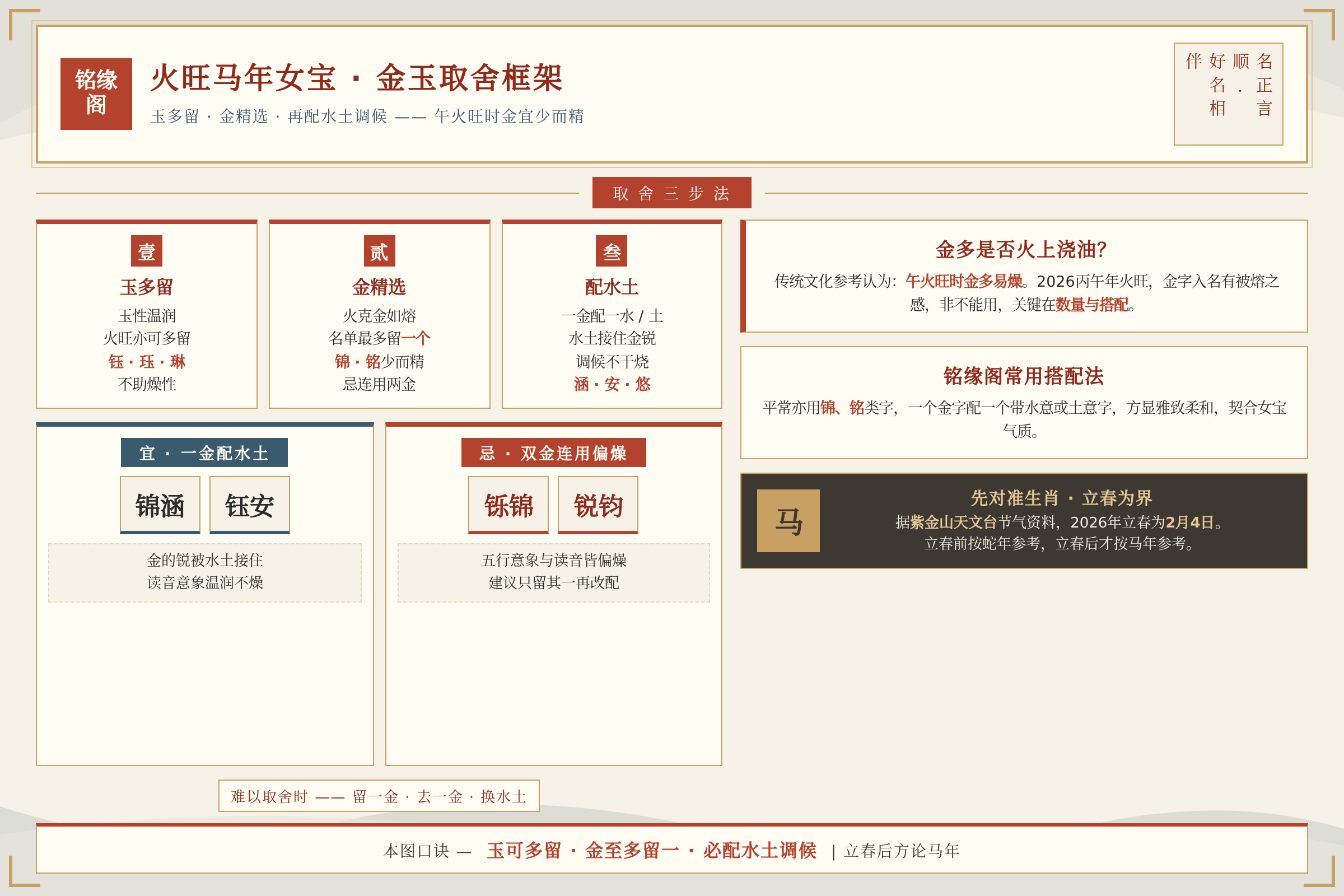Click the text 锦 · 铭少而精
The height and width of the screenshot is (896, 1344).
[x=379, y=361]
